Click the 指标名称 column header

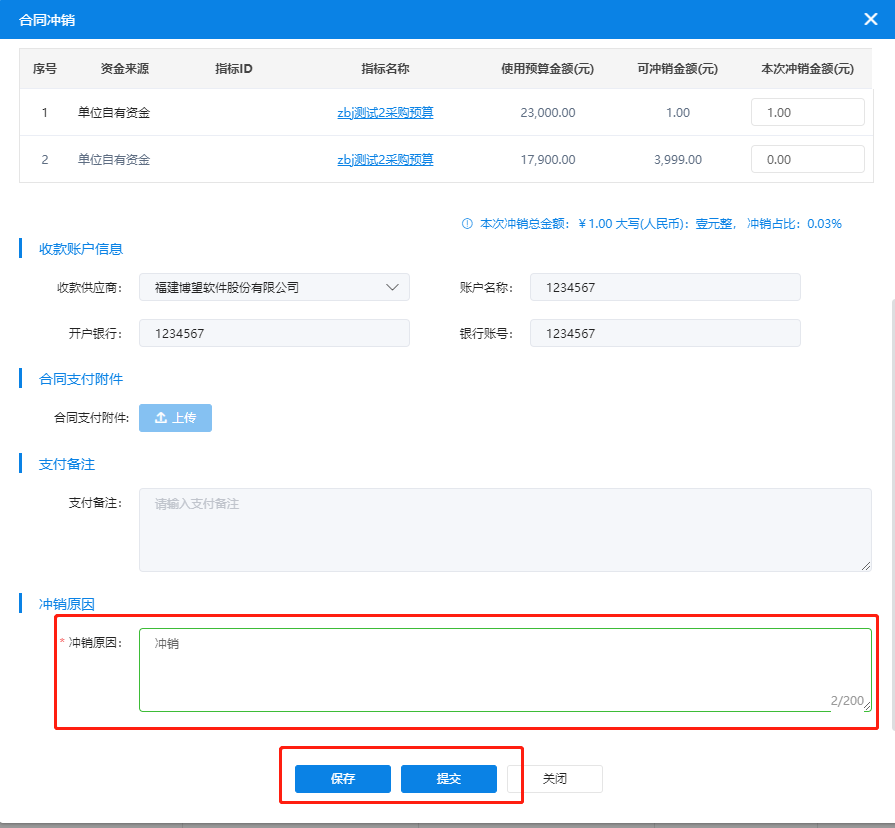click(385, 69)
